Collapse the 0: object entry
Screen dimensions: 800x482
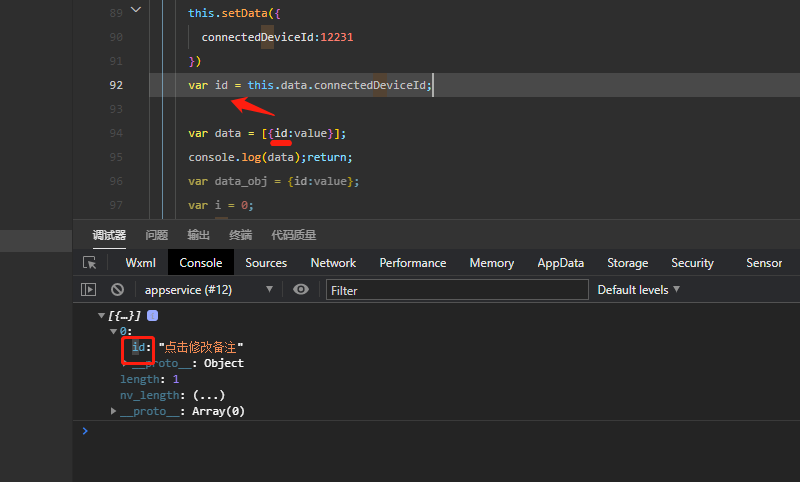click(113, 332)
